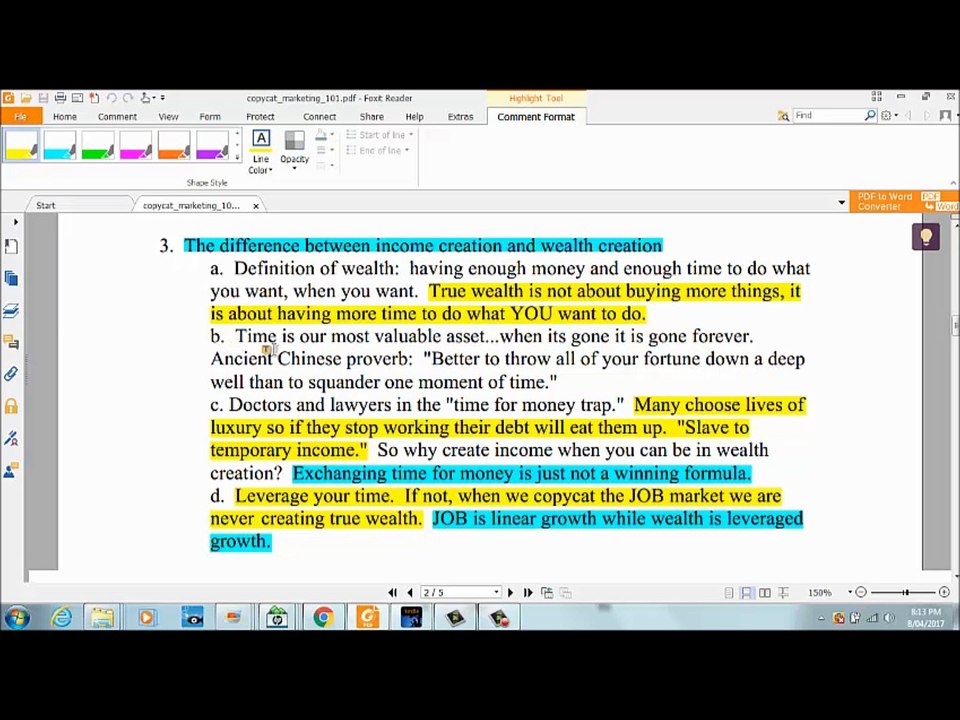
Task: Select the orange highlight style swatch
Action: click(173, 145)
